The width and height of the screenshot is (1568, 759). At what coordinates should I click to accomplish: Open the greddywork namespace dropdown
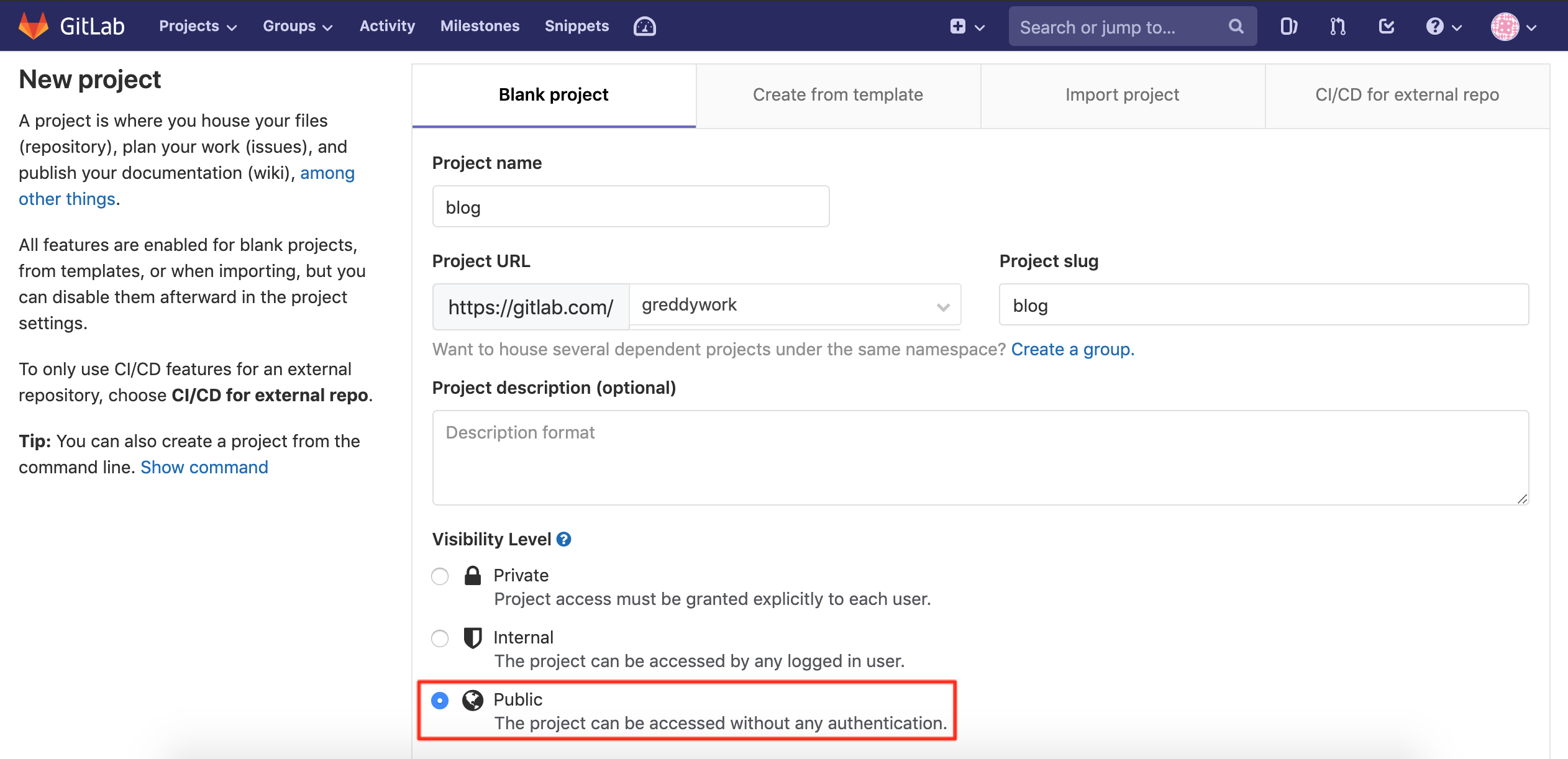tap(794, 305)
